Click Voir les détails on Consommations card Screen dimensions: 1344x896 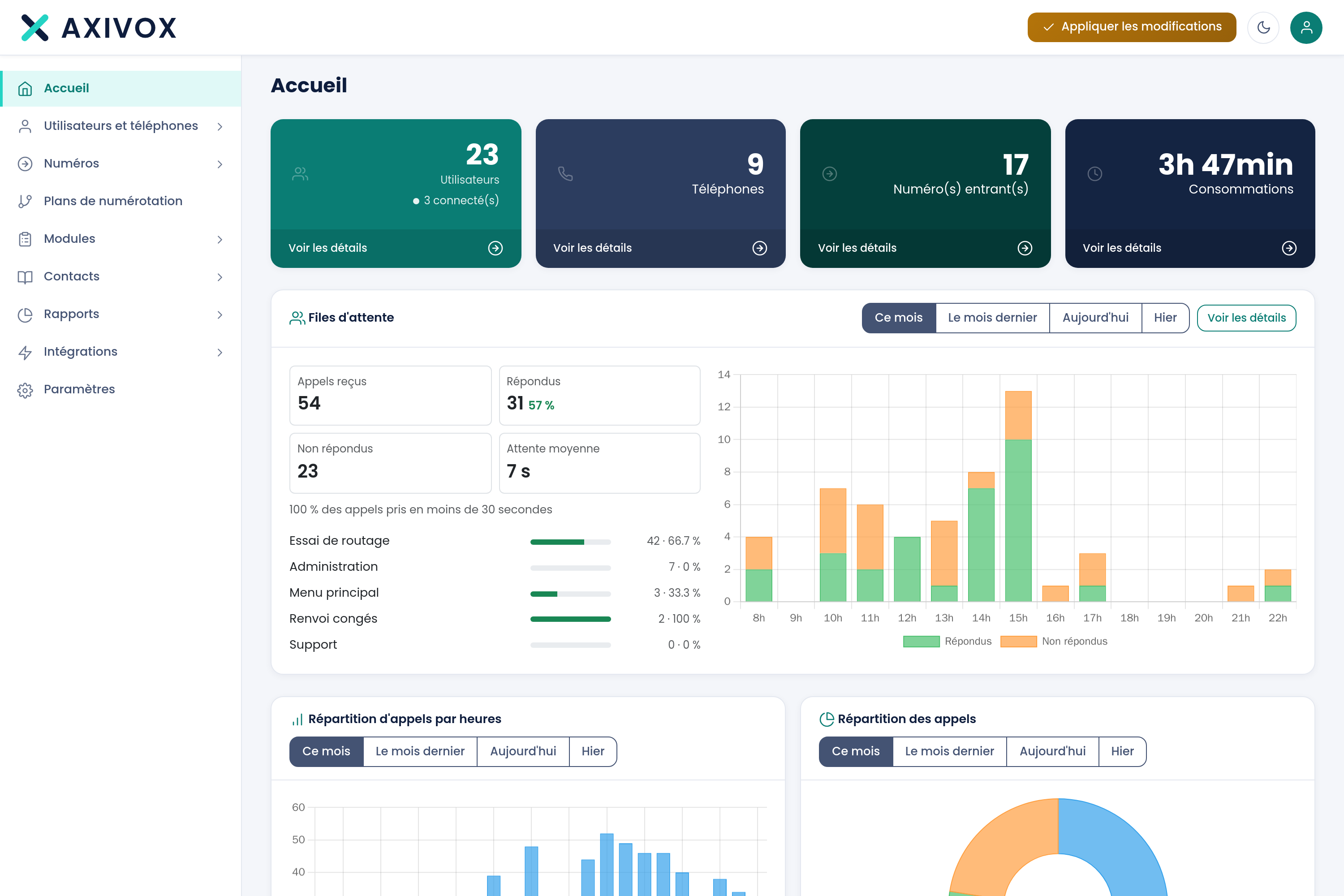click(1122, 248)
